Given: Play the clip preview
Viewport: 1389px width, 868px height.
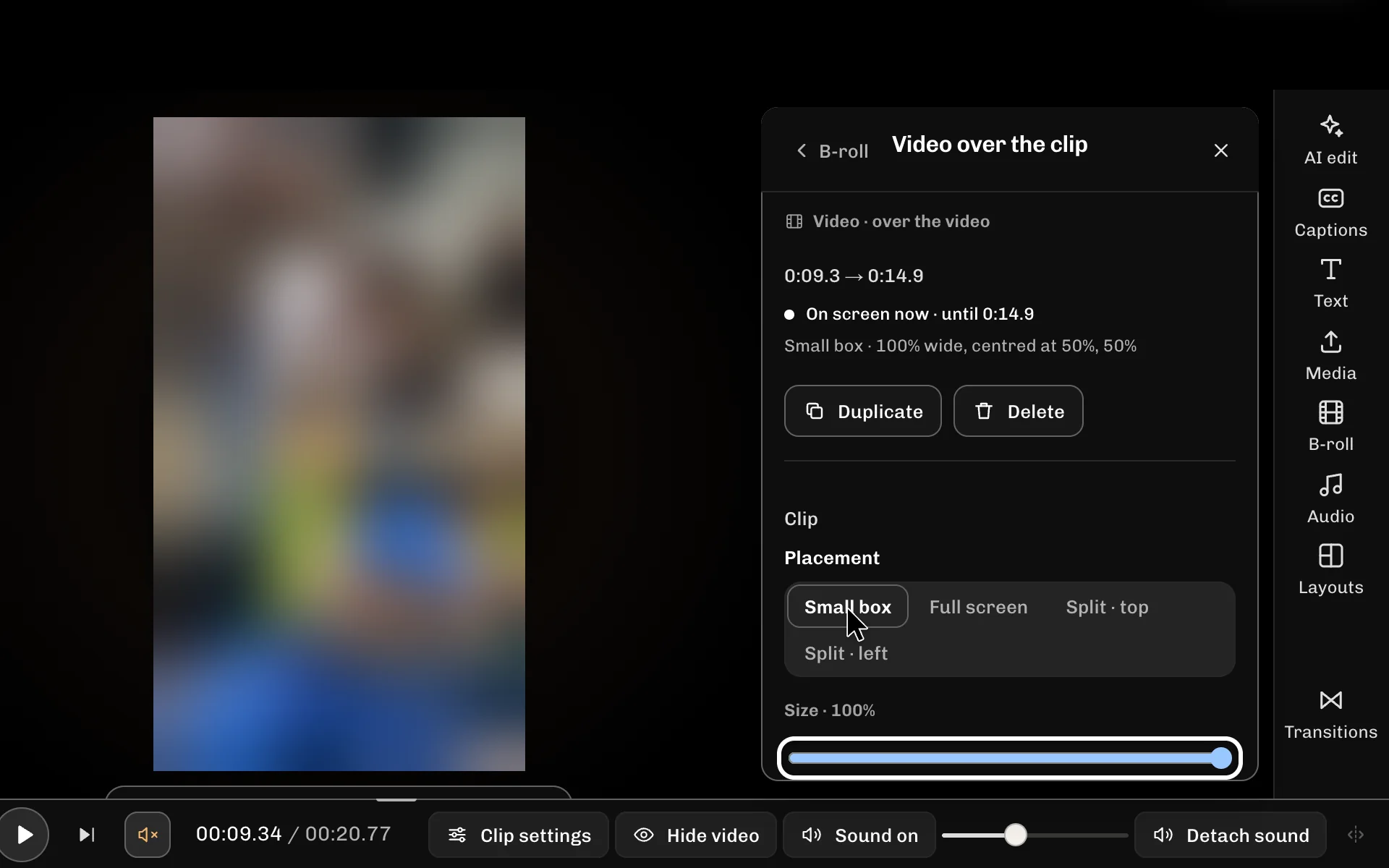Looking at the screenshot, I should [x=24, y=835].
